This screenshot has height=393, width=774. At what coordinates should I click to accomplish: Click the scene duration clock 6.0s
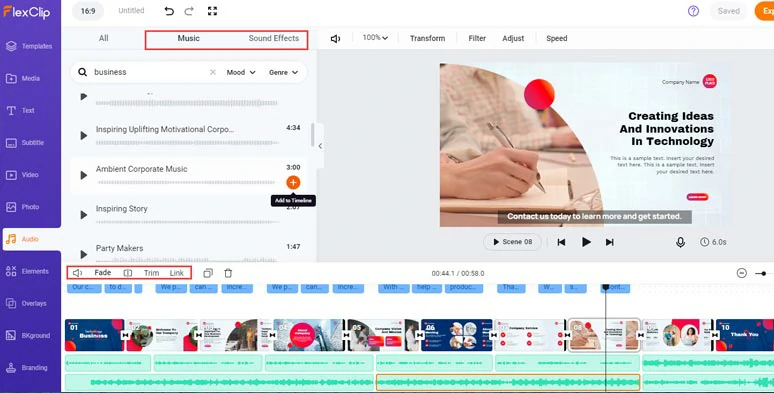click(713, 242)
